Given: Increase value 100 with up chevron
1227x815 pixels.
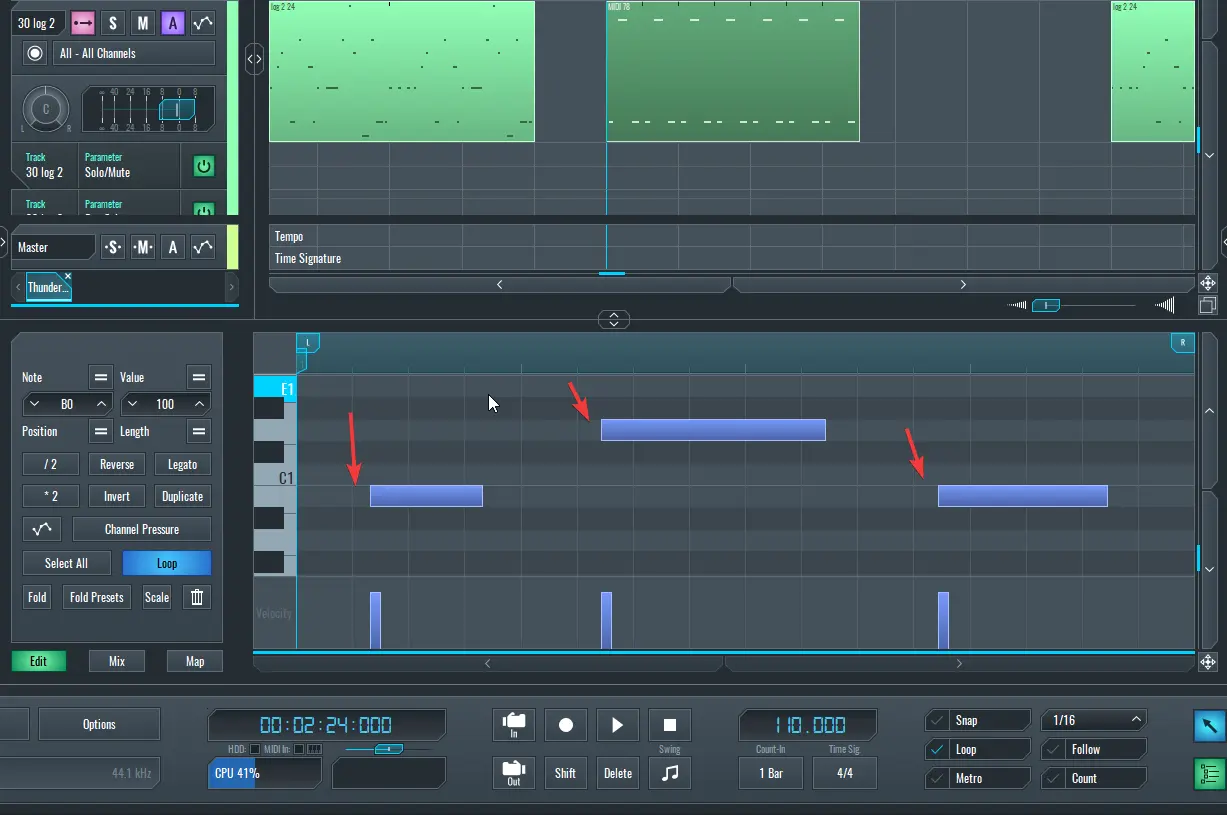Looking at the screenshot, I should click(199, 404).
